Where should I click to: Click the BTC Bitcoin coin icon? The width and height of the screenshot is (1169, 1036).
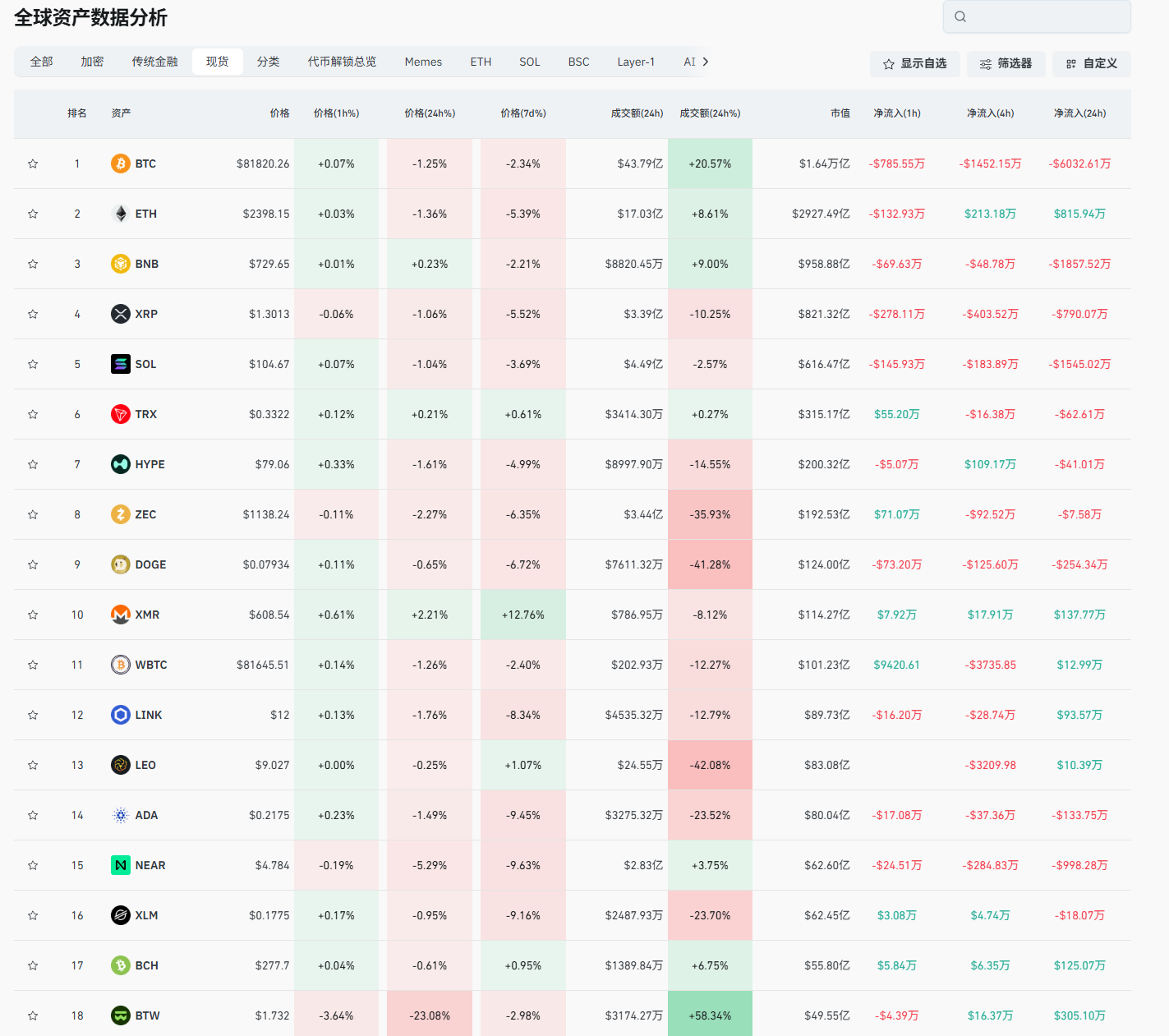121,163
